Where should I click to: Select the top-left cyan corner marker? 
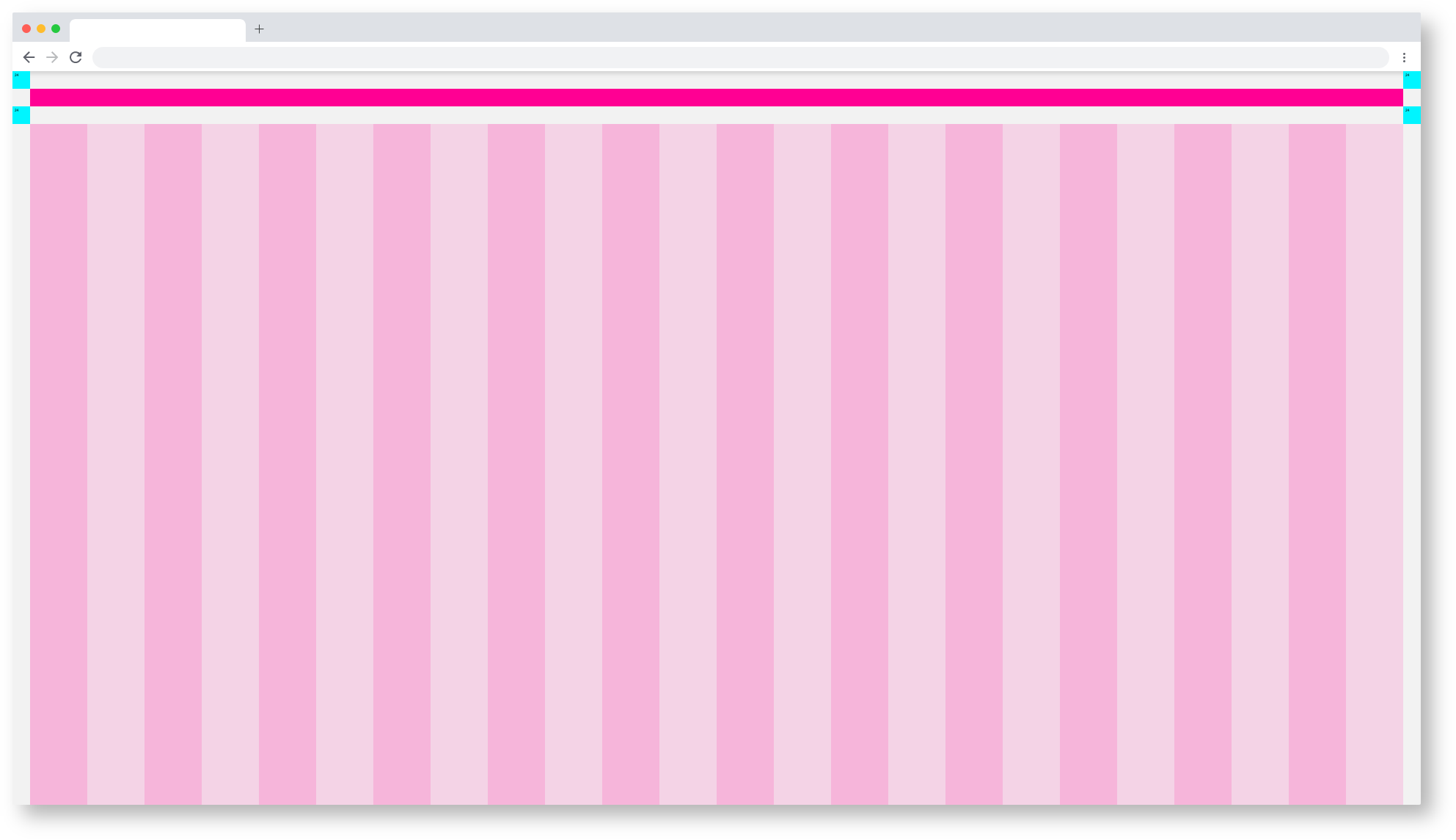21,81
